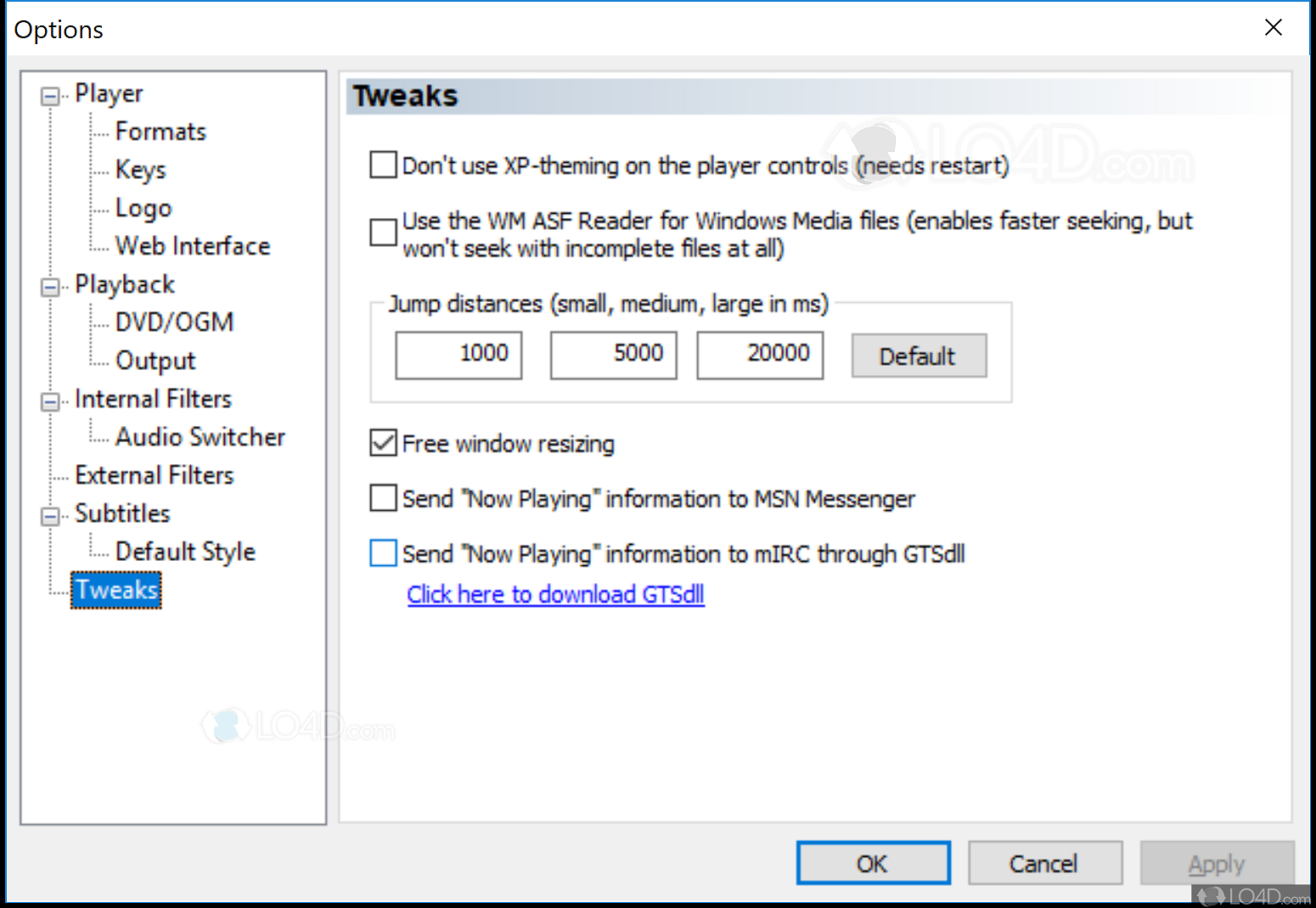Select the DVD/OGM settings page
This screenshot has height=908, width=1316.
(x=174, y=322)
